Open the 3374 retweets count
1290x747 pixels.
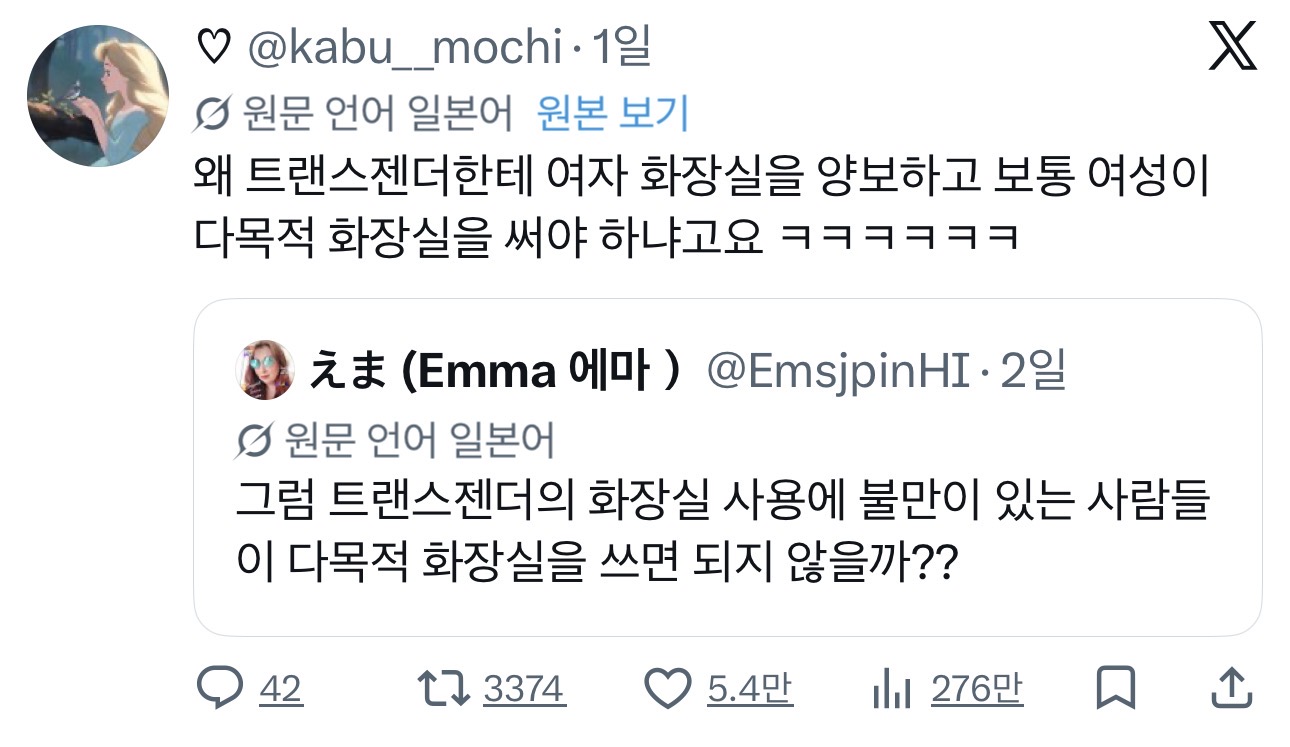[x=524, y=689]
